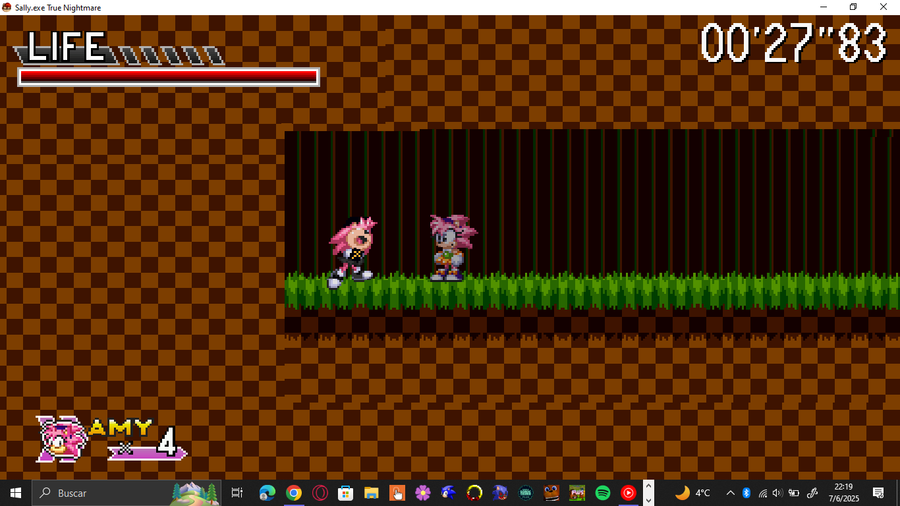Viewport: 900px width, 506px height.
Task: Open Task View from the taskbar
Action: [236, 493]
